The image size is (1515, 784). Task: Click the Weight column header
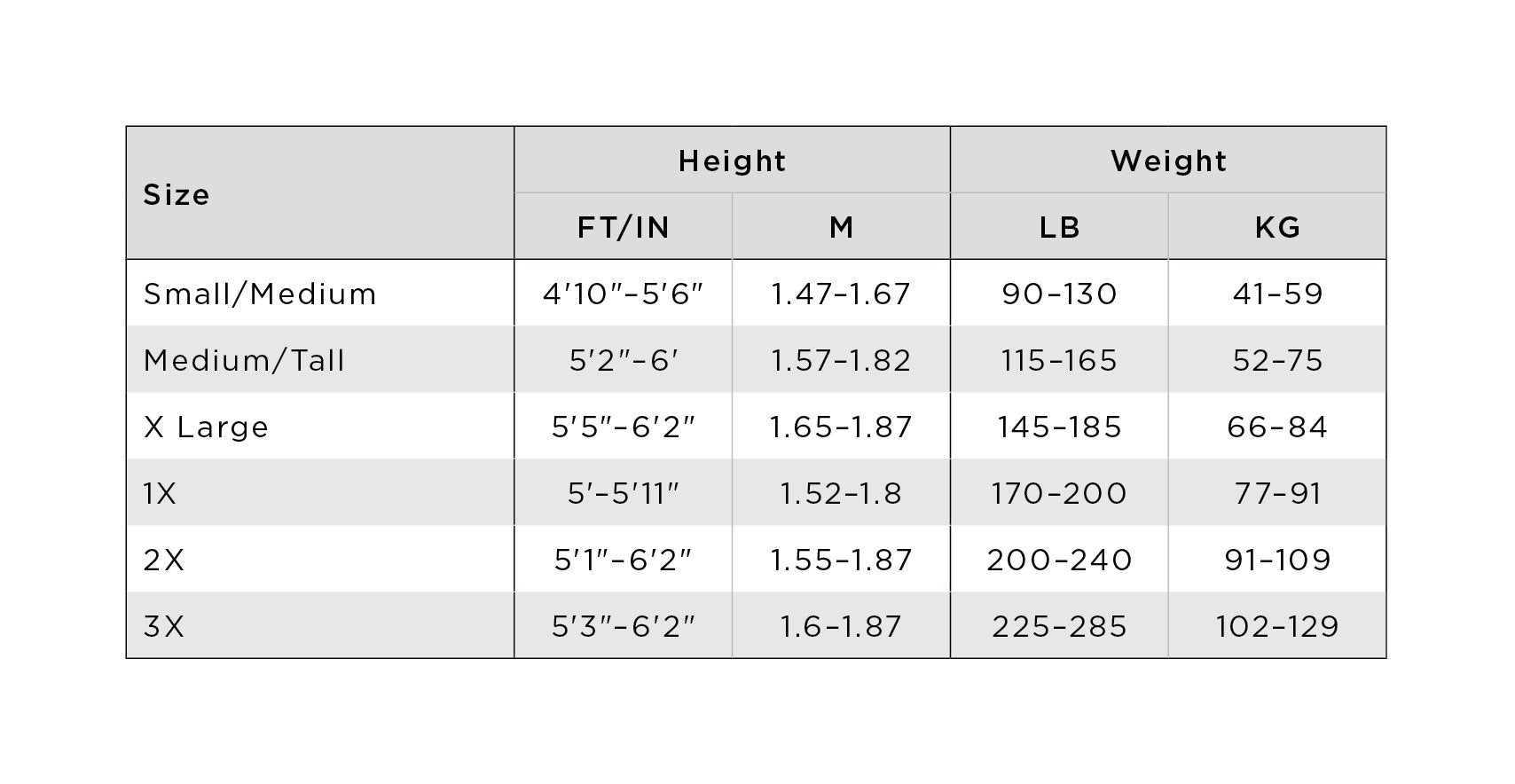click(x=1168, y=161)
